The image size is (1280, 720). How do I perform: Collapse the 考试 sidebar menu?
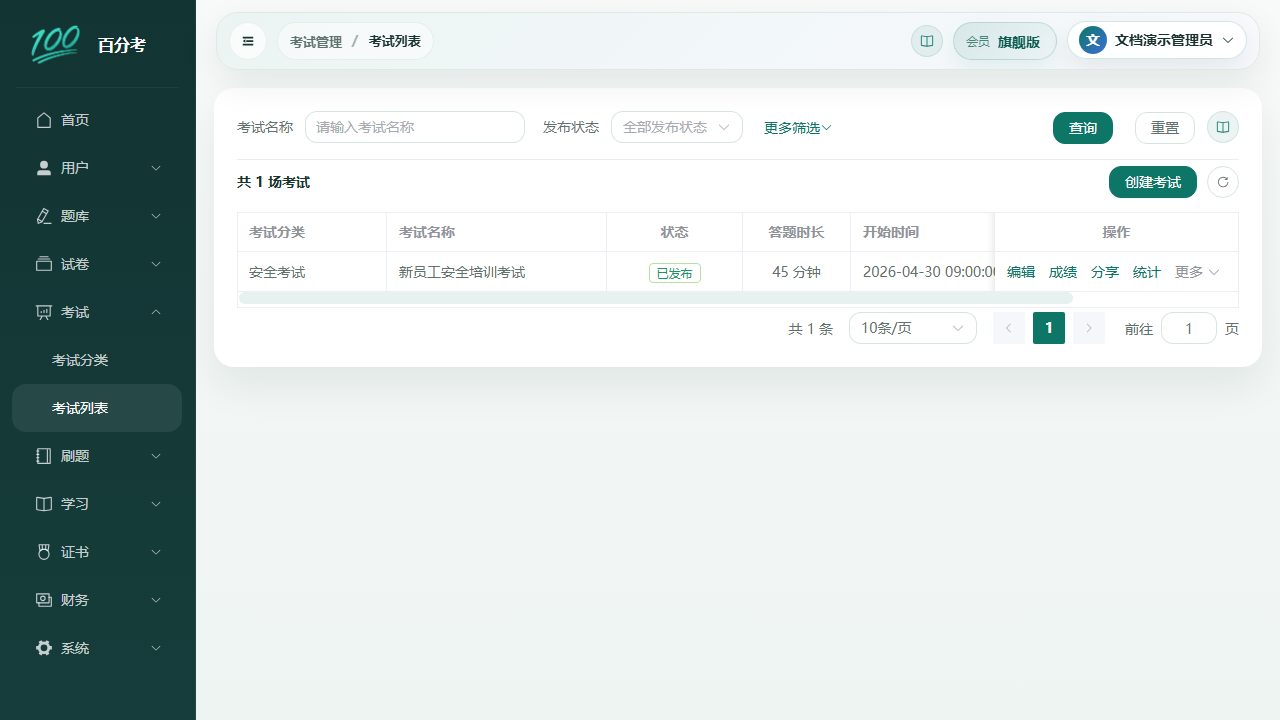pyautogui.click(x=97, y=312)
